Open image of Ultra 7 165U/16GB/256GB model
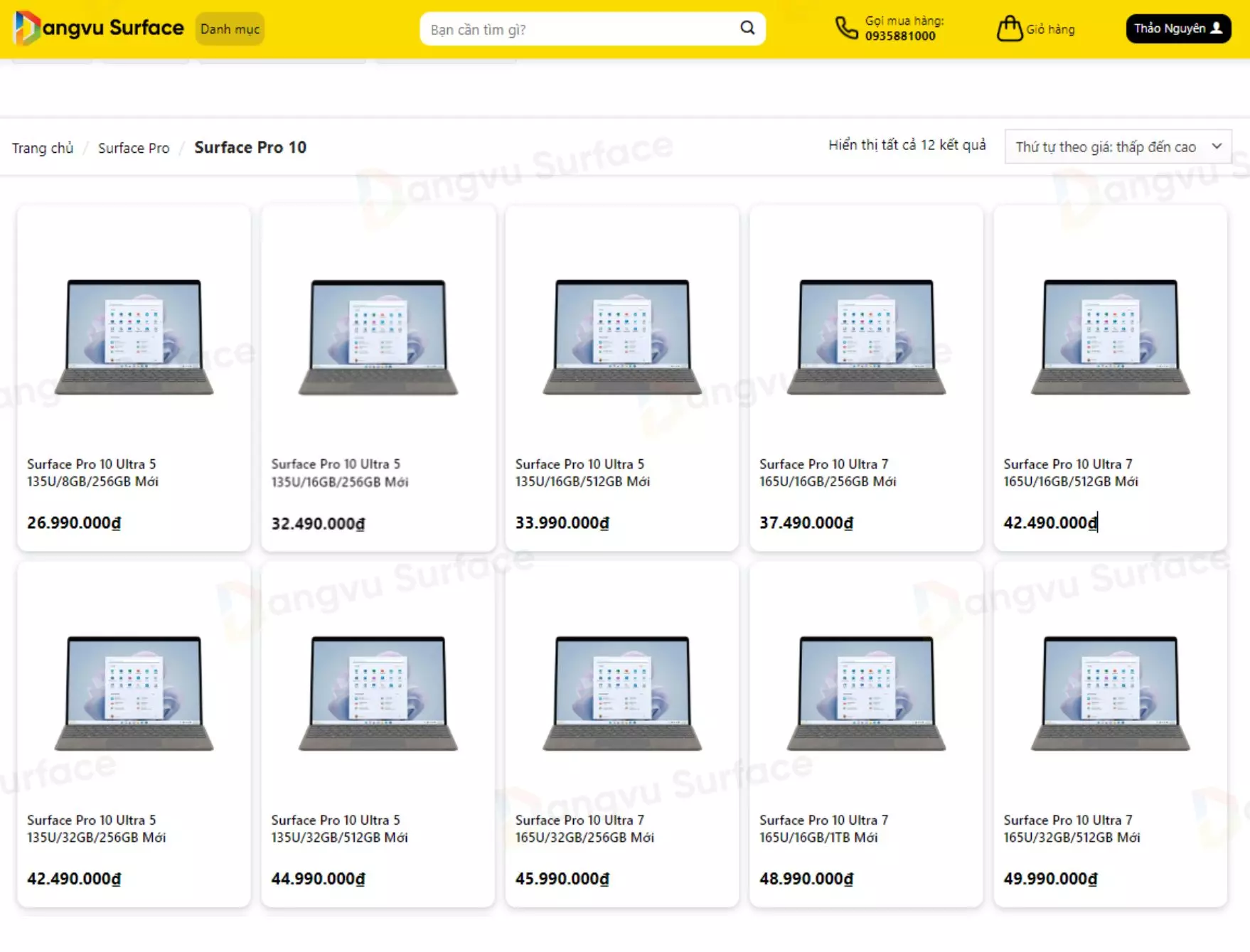Viewport: 1250px width, 952px height. 866,337
